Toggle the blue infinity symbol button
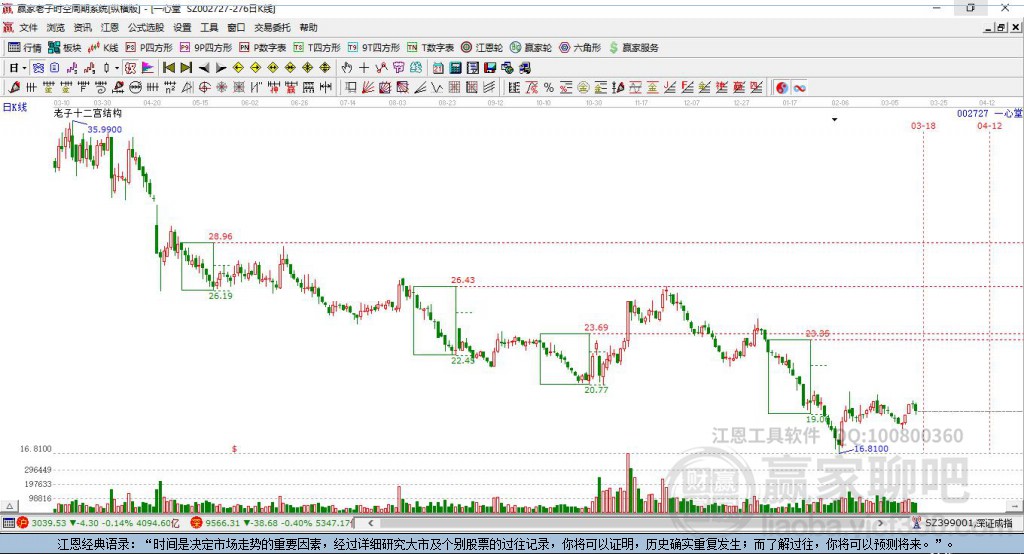This screenshot has width=1024, height=554. [x=799, y=88]
